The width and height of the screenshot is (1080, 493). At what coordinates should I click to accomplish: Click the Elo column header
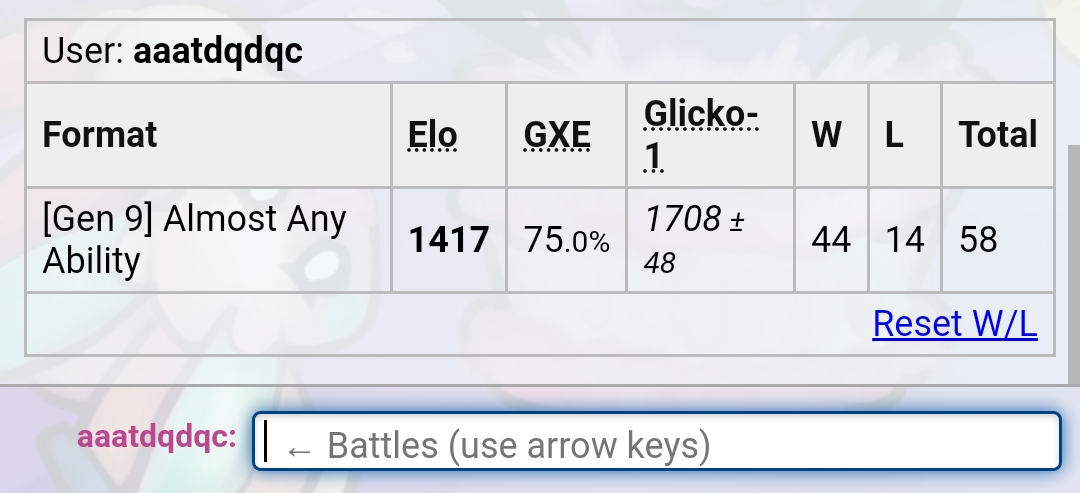click(x=433, y=135)
